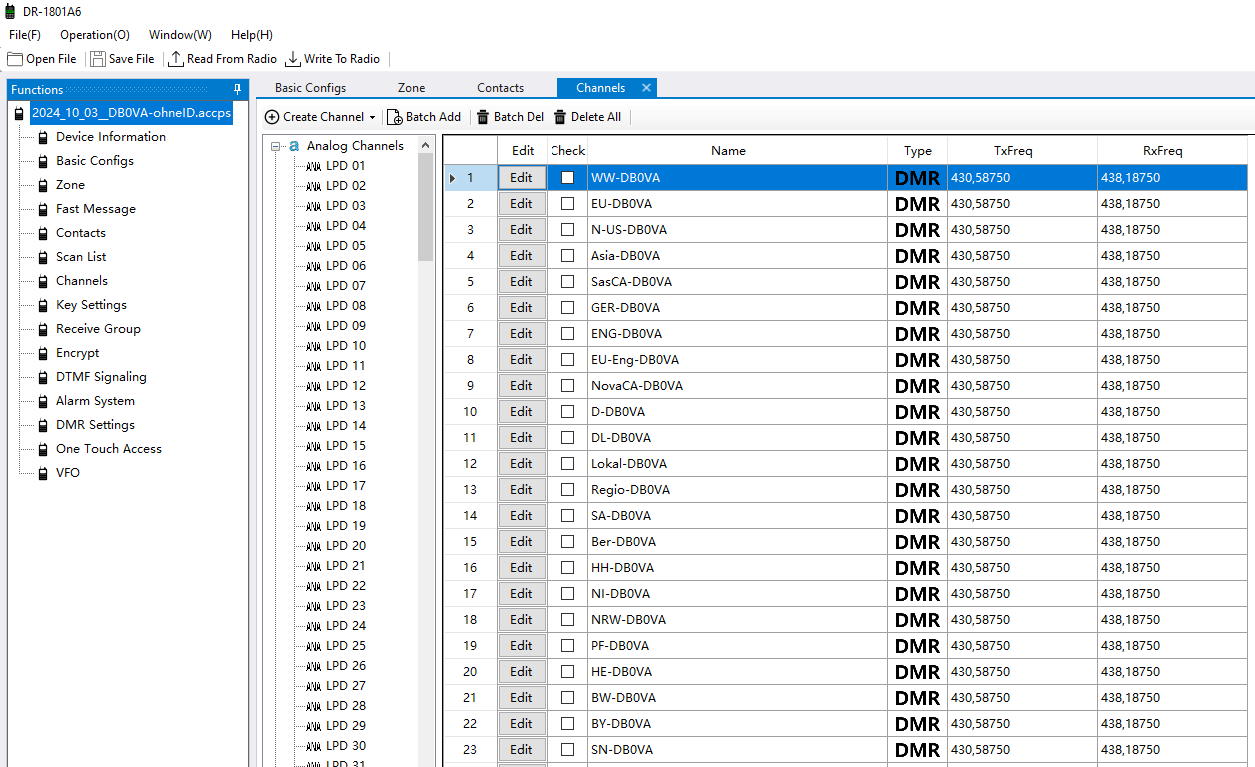Collapse the Analog Channels tree node
Viewport: 1255px width, 767px height.
276,146
